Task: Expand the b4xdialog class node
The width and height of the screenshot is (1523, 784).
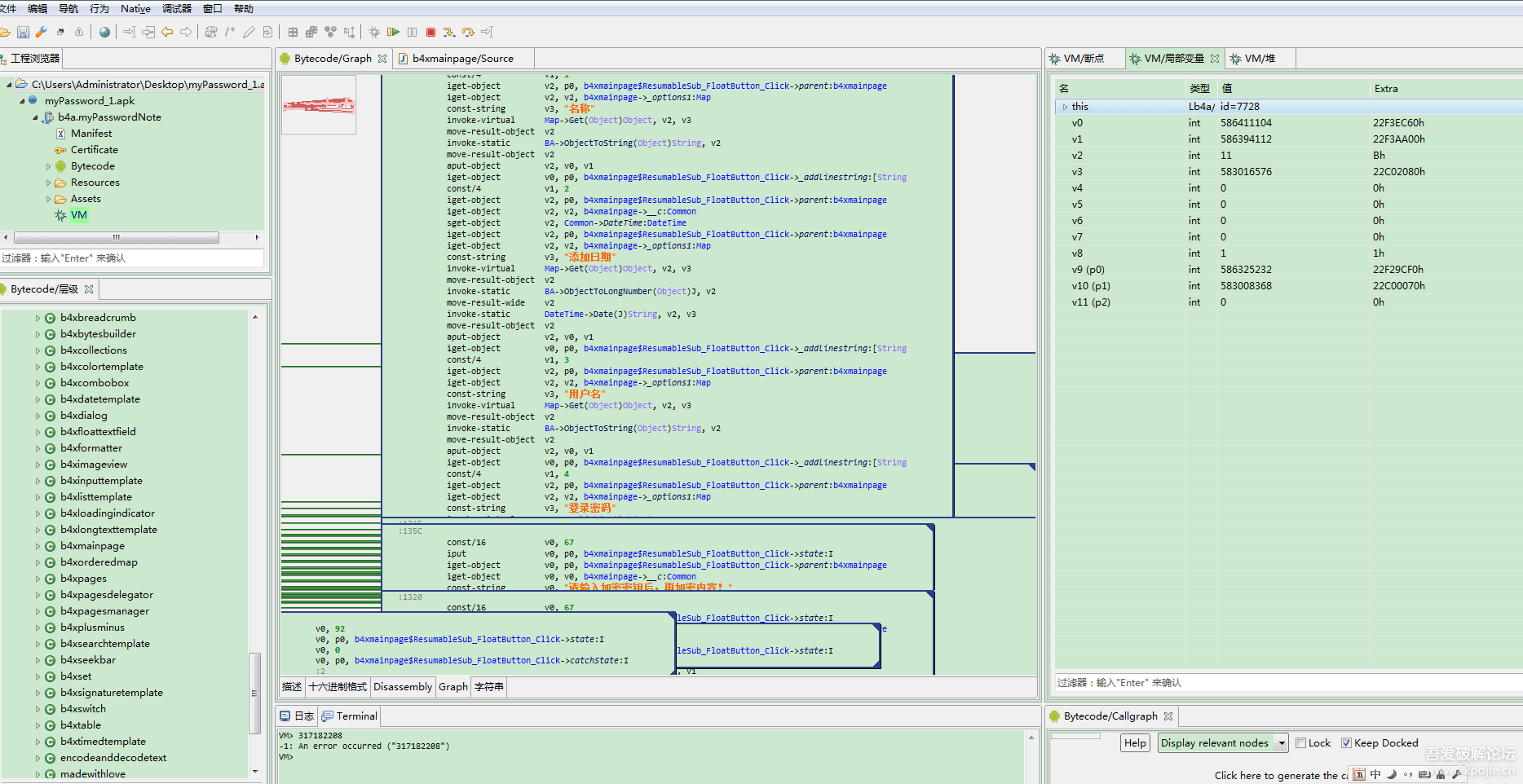Action: coord(38,416)
